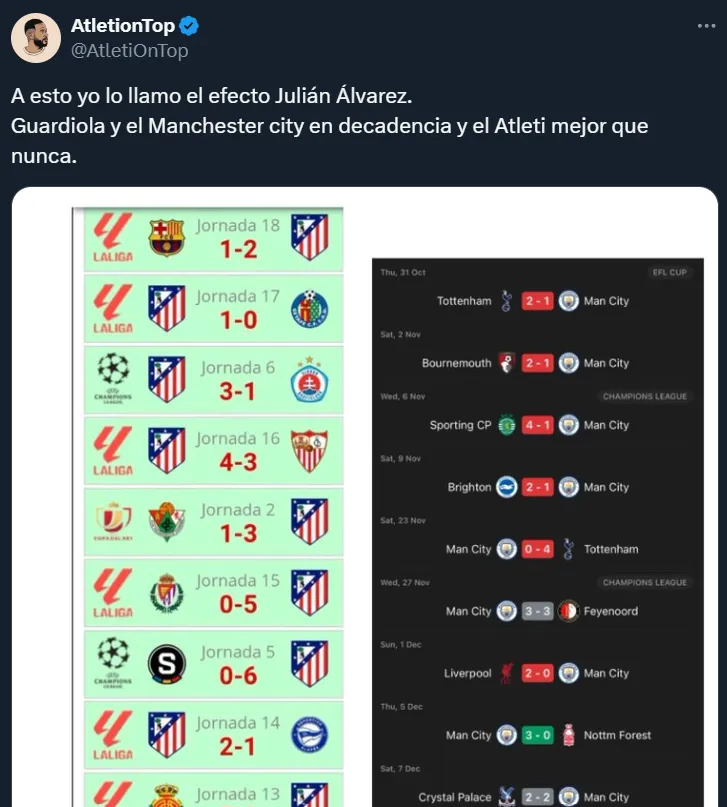Click the Alavés crest in Jornada 14
The width and height of the screenshot is (727, 807).
click(309, 735)
